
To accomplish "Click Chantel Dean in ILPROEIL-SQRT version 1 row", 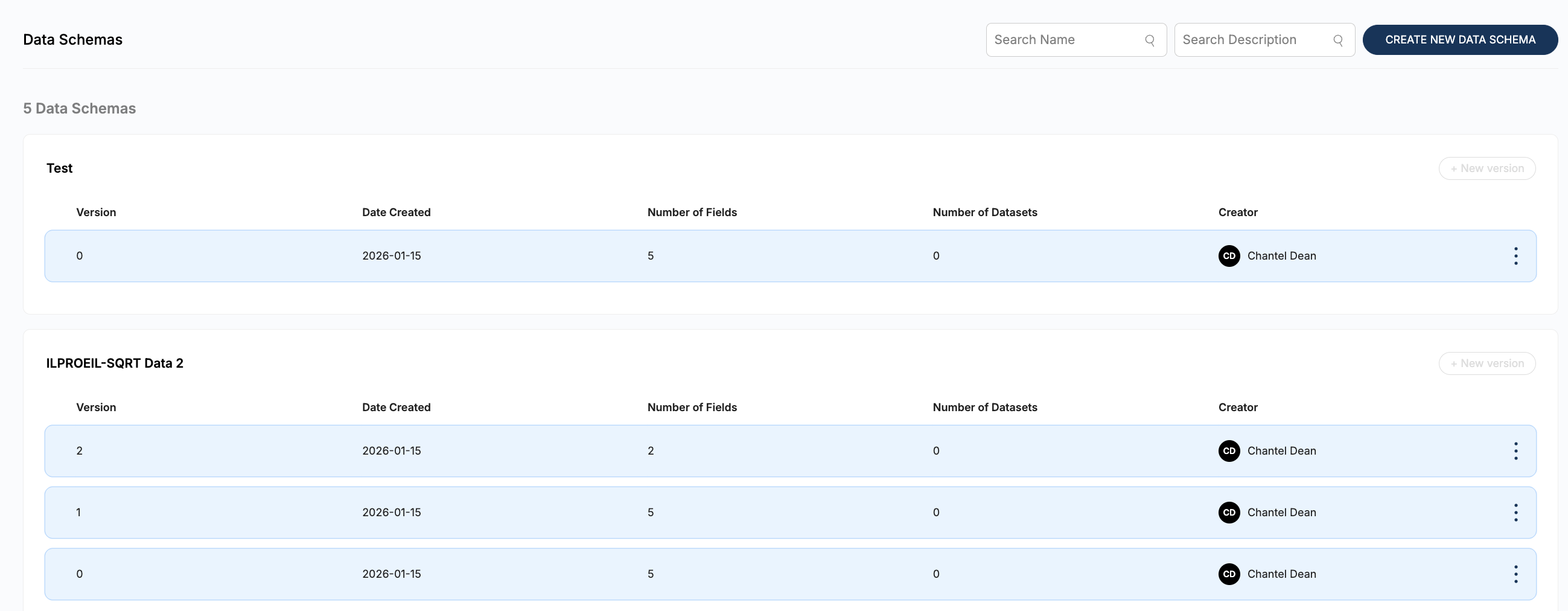I will pyautogui.click(x=1281, y=513).
